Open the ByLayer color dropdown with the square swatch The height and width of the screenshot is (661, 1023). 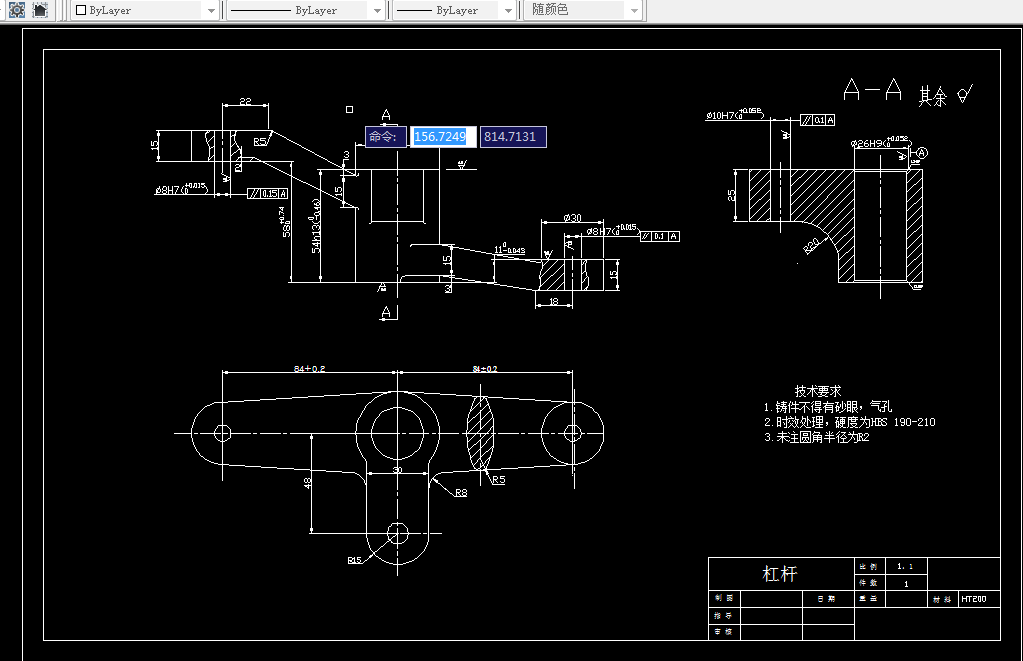tap(145, 10)
